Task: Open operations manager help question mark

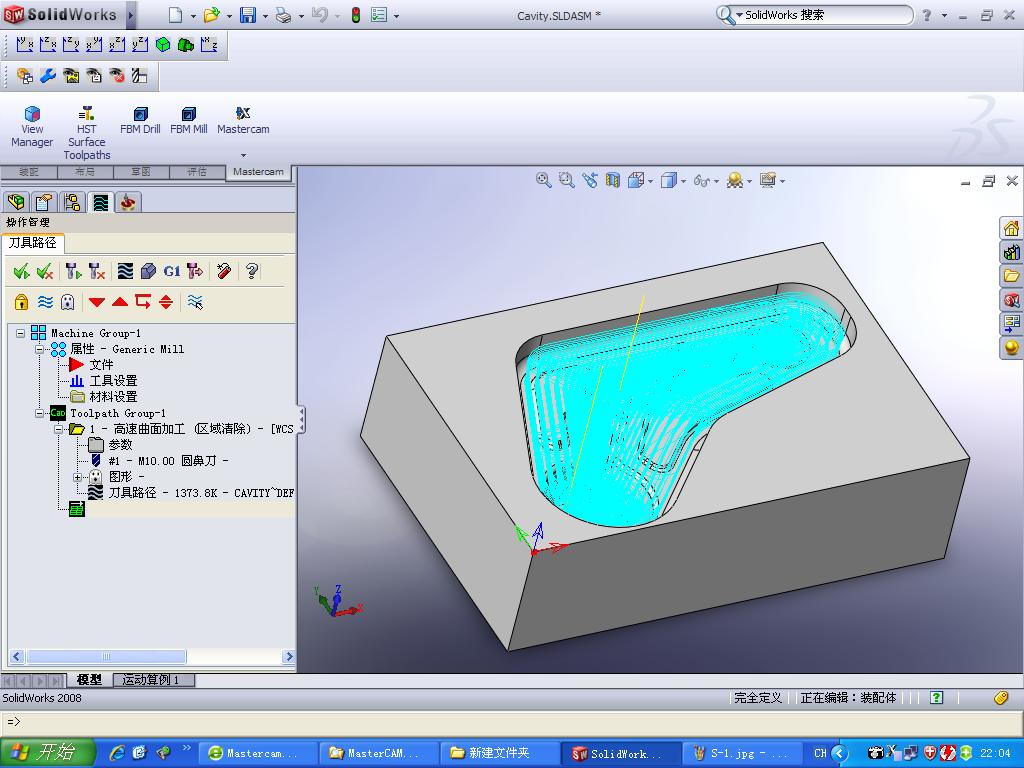Action: 252,271
